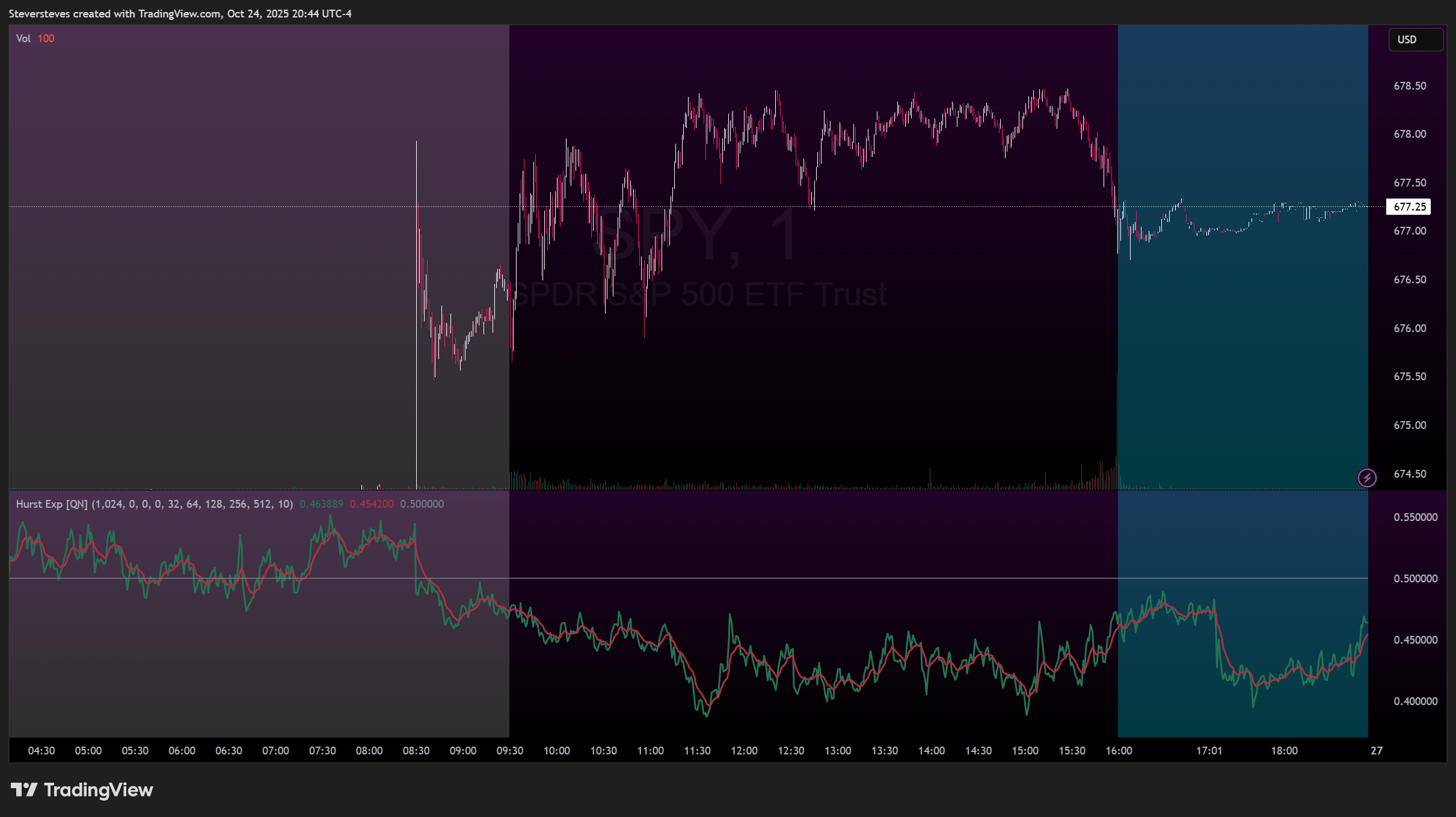Click the TradingView logo

(82, 789)
